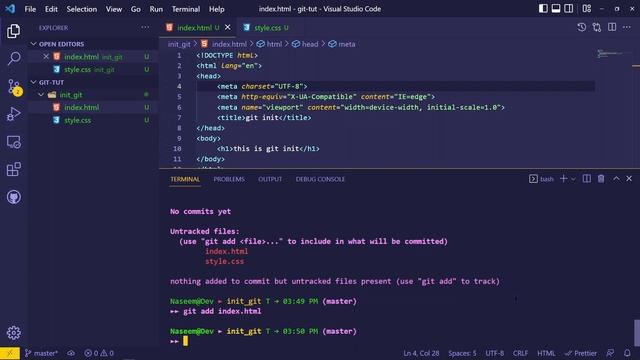Image resolution: width=640 pixels, height=360 pixels.
Task: Close the terminal panel
Action: coord(629,179)
